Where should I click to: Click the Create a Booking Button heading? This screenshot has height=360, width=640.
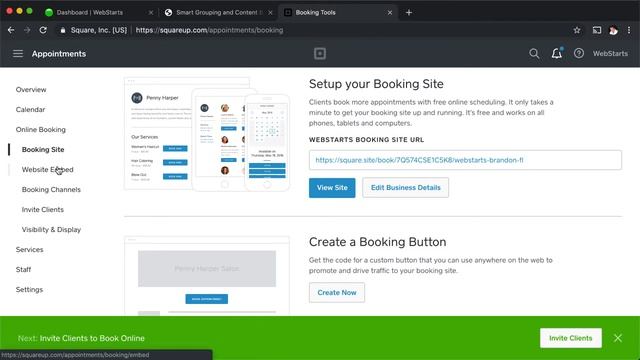tap(377, 242)
